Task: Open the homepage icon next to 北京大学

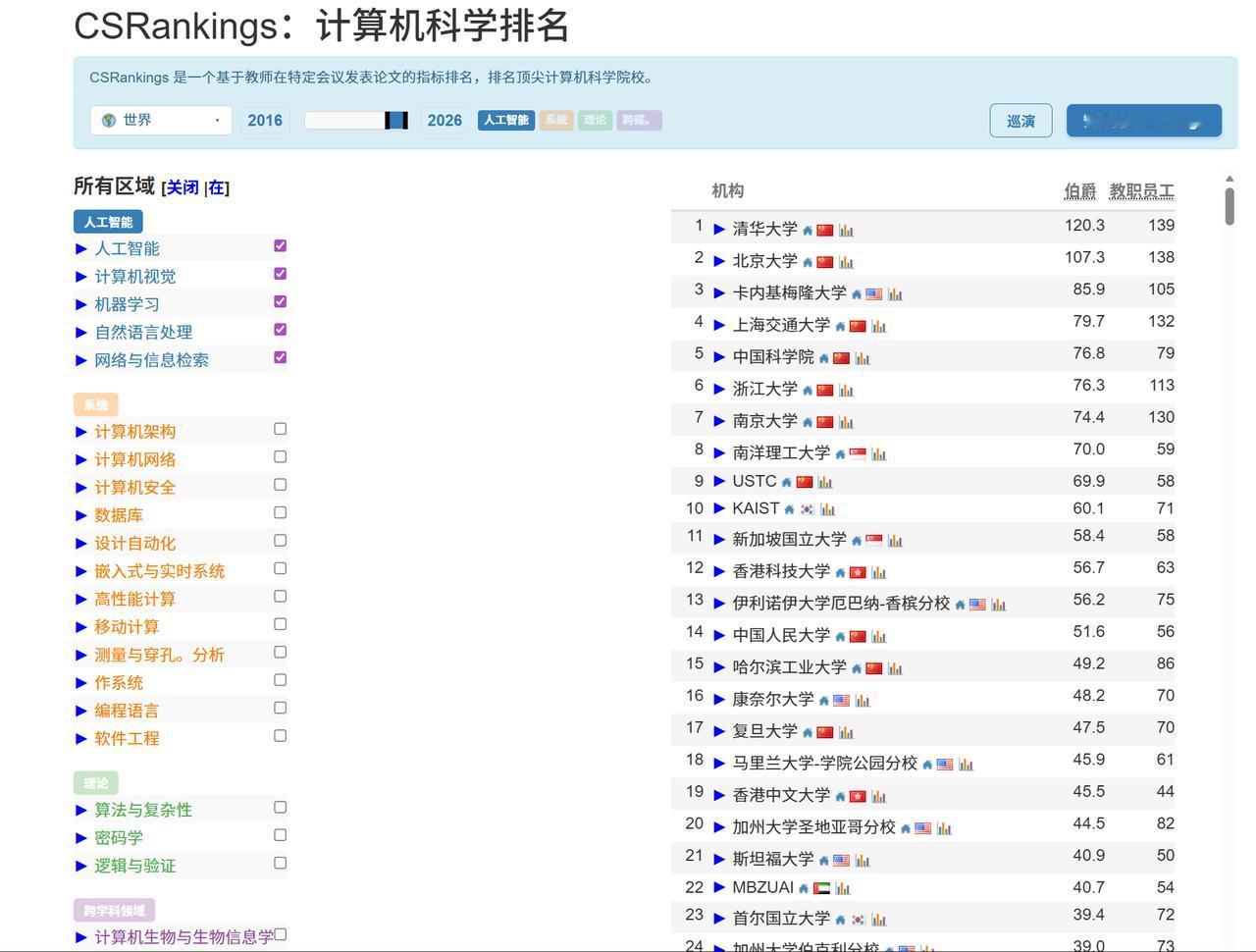Action: click(808, 262)
